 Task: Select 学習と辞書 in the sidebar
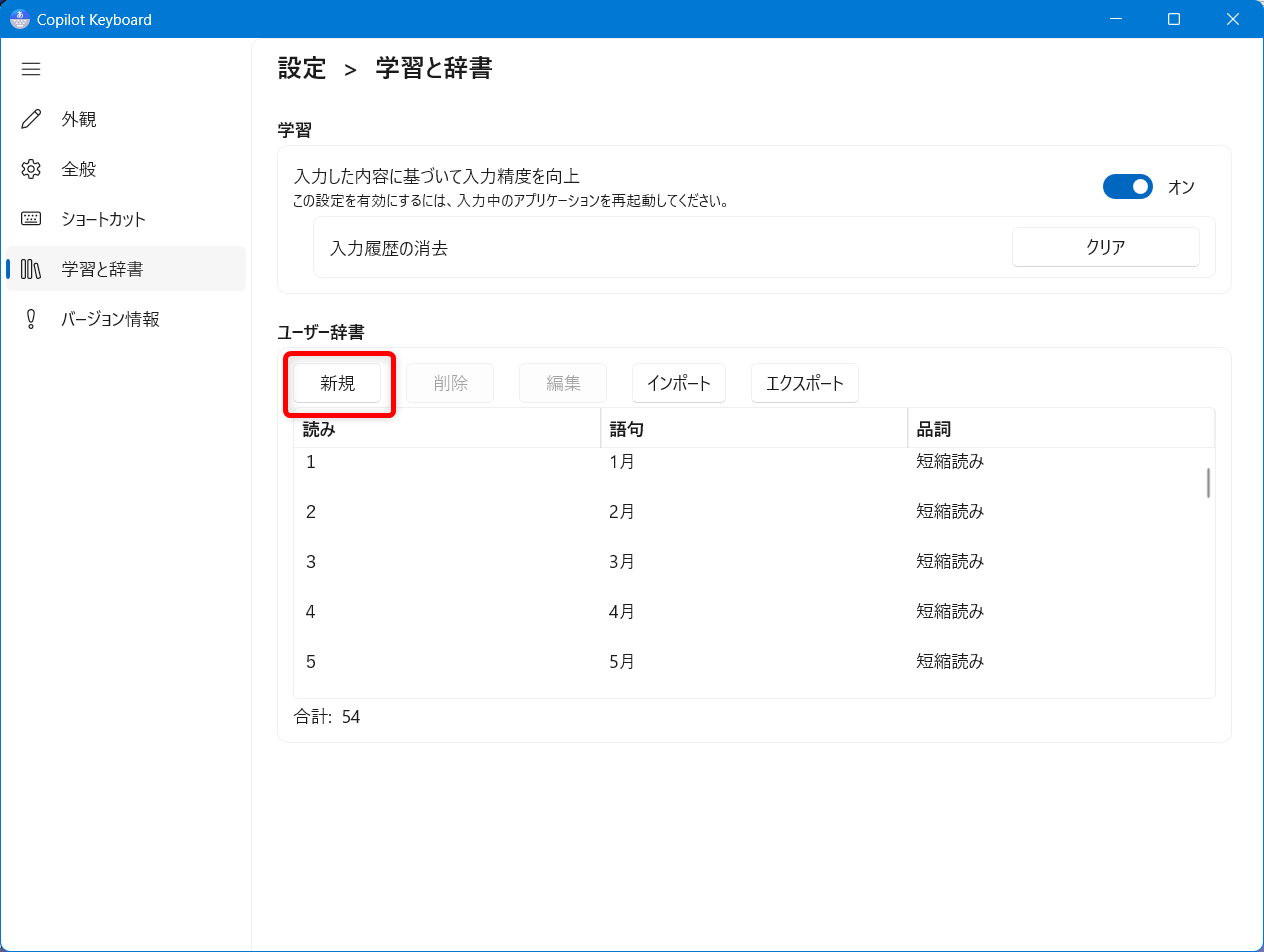[x=126, y=269]
